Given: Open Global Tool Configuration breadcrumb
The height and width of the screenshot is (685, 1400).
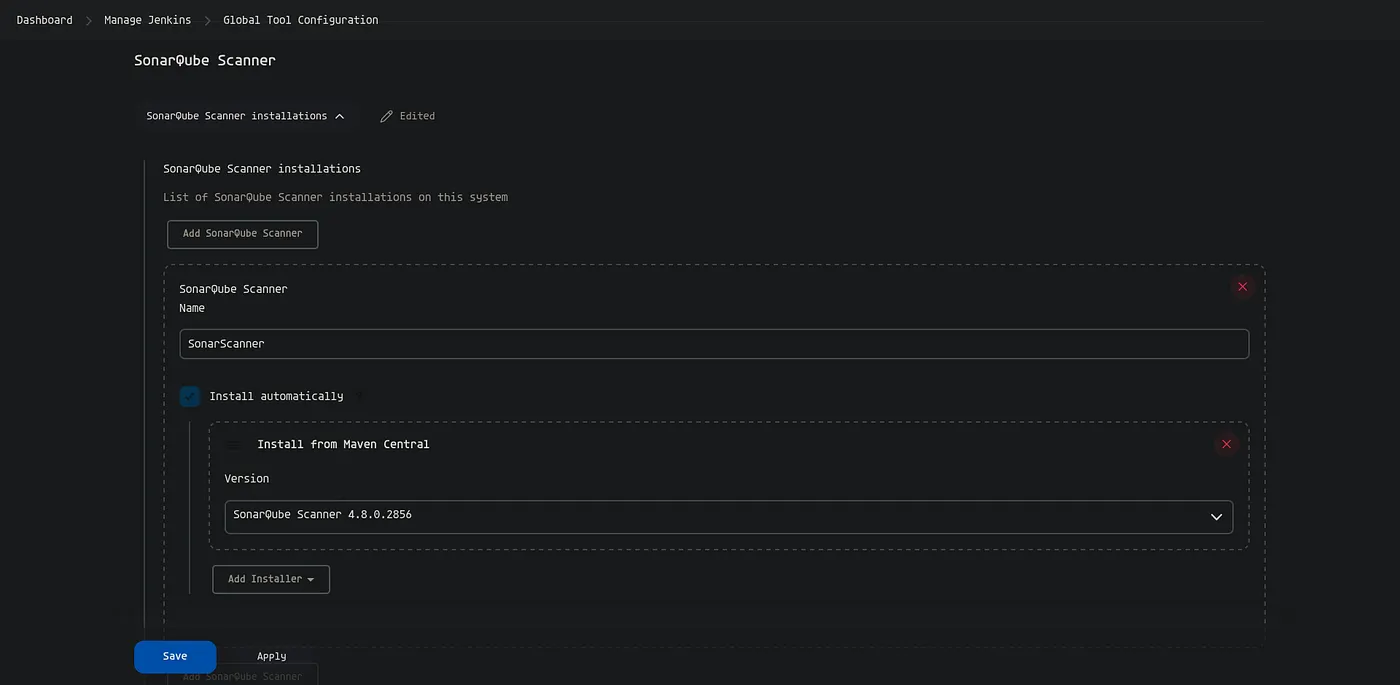Looking at the screenshot, I should [x=300, y=20].
